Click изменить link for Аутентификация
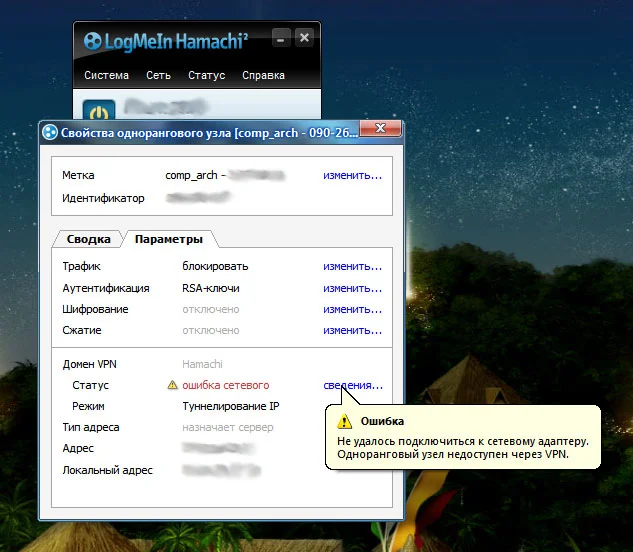This screenshot has width=633, height=552. (x=352, y=288)
